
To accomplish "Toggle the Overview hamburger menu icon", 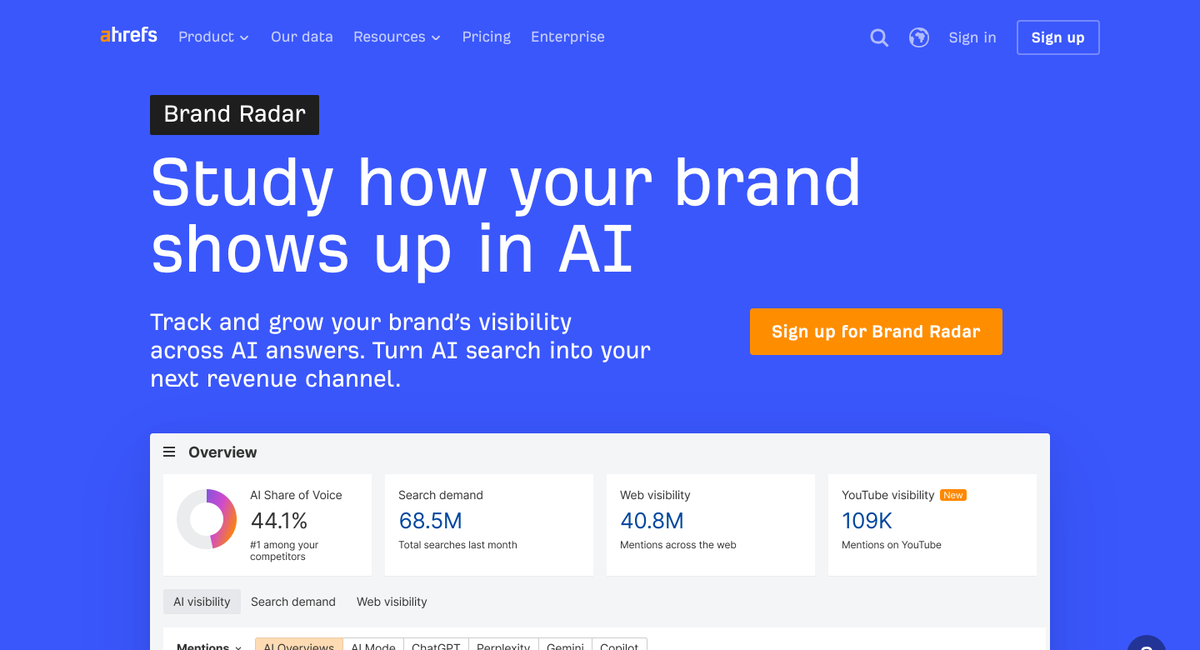I will tap(169, 452).
